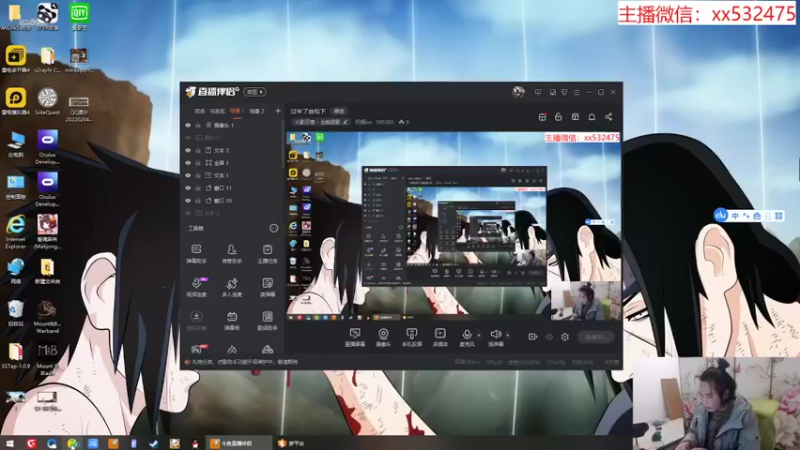Image resolution: width=800 pixels, height=450 pixels.
Task: Toggle visibility of 文本 1 source
Action: click(x=188, y=176)
